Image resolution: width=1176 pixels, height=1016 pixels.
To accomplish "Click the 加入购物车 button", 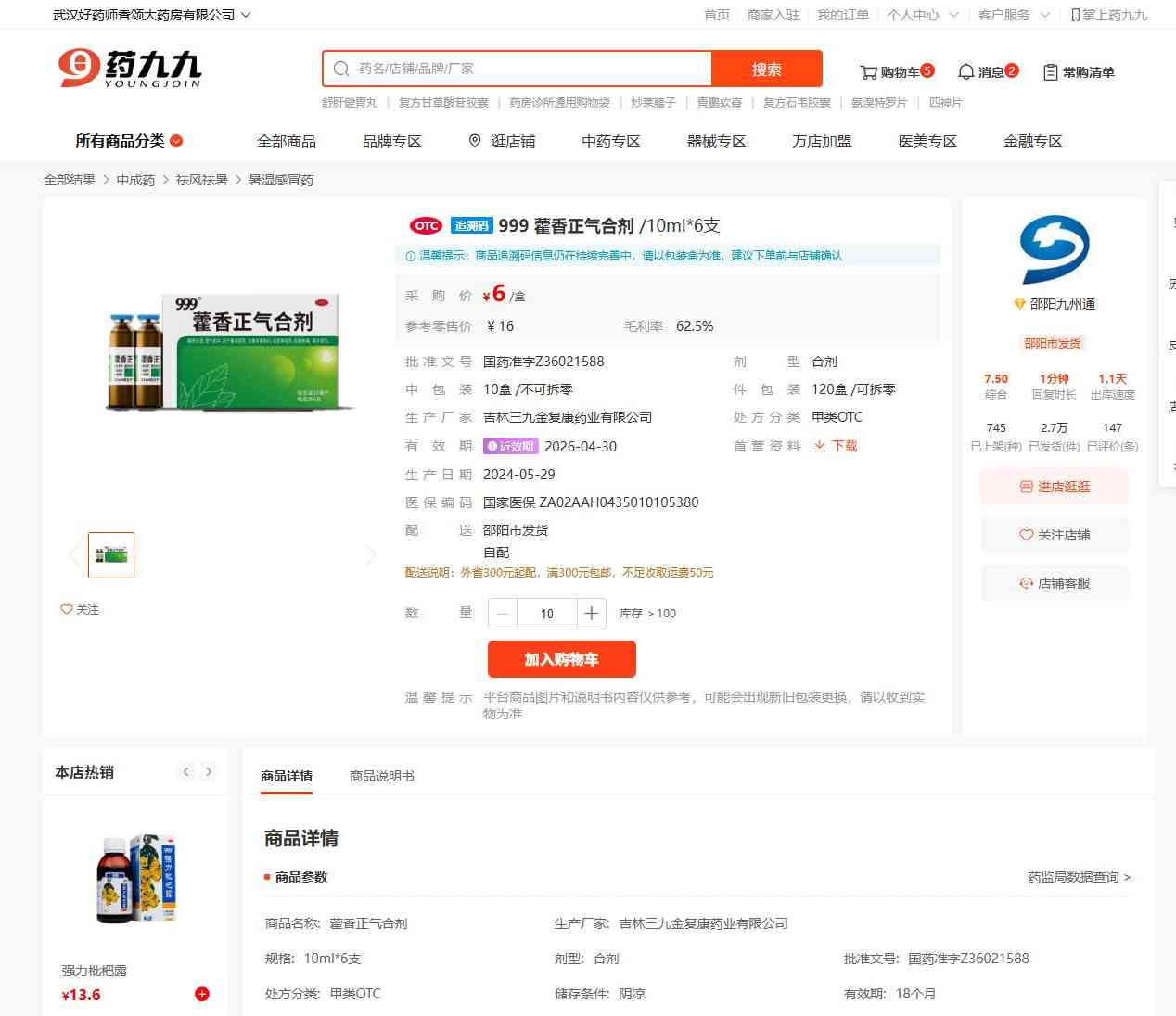I will click(561, 659).
